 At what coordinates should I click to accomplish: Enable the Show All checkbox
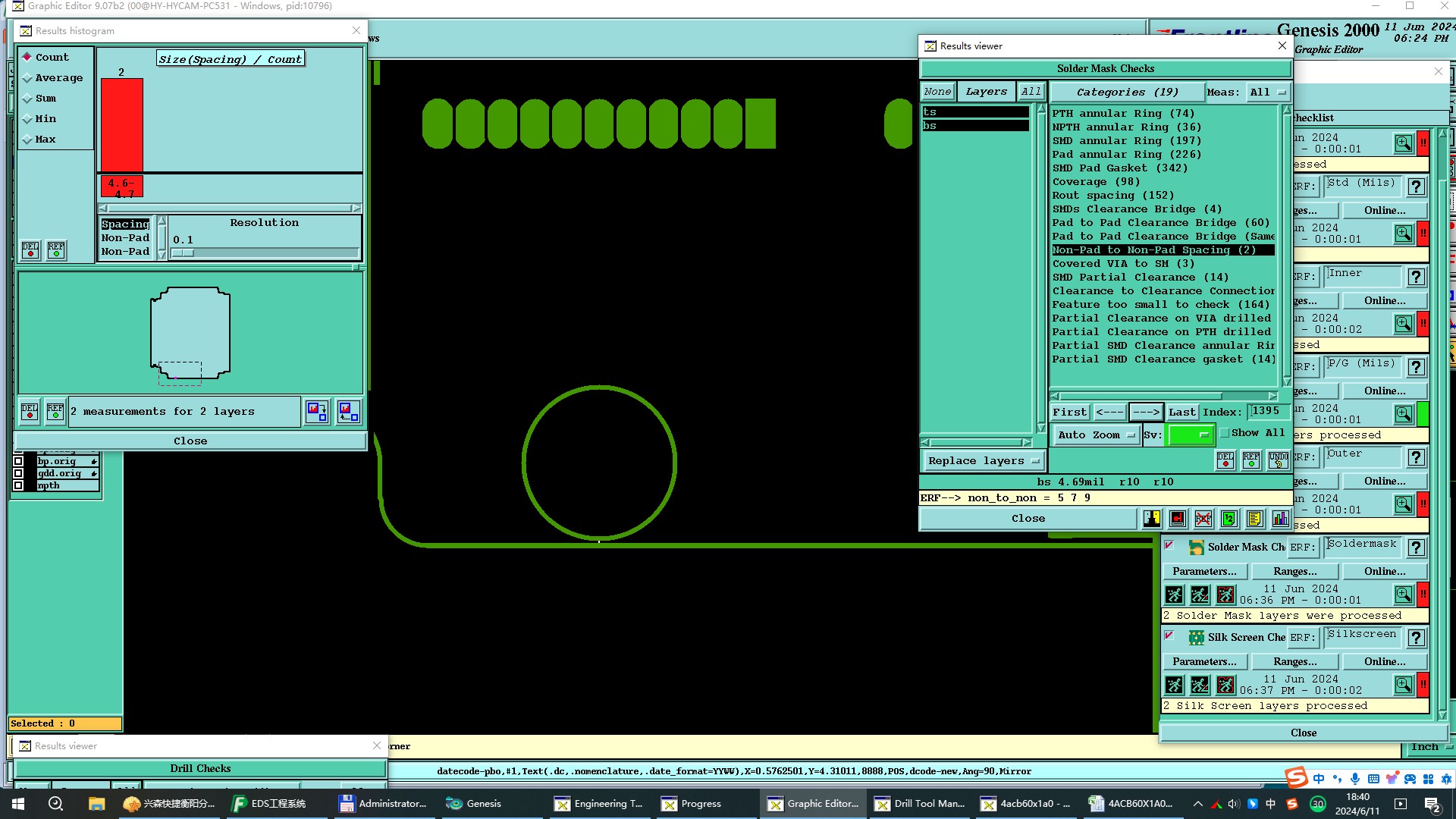coord(1224,433)
